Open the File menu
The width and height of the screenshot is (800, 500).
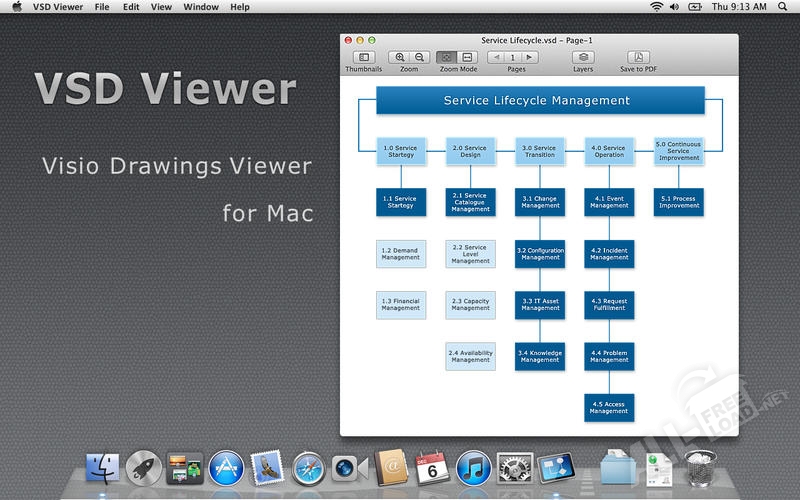[x=102, y=7]
